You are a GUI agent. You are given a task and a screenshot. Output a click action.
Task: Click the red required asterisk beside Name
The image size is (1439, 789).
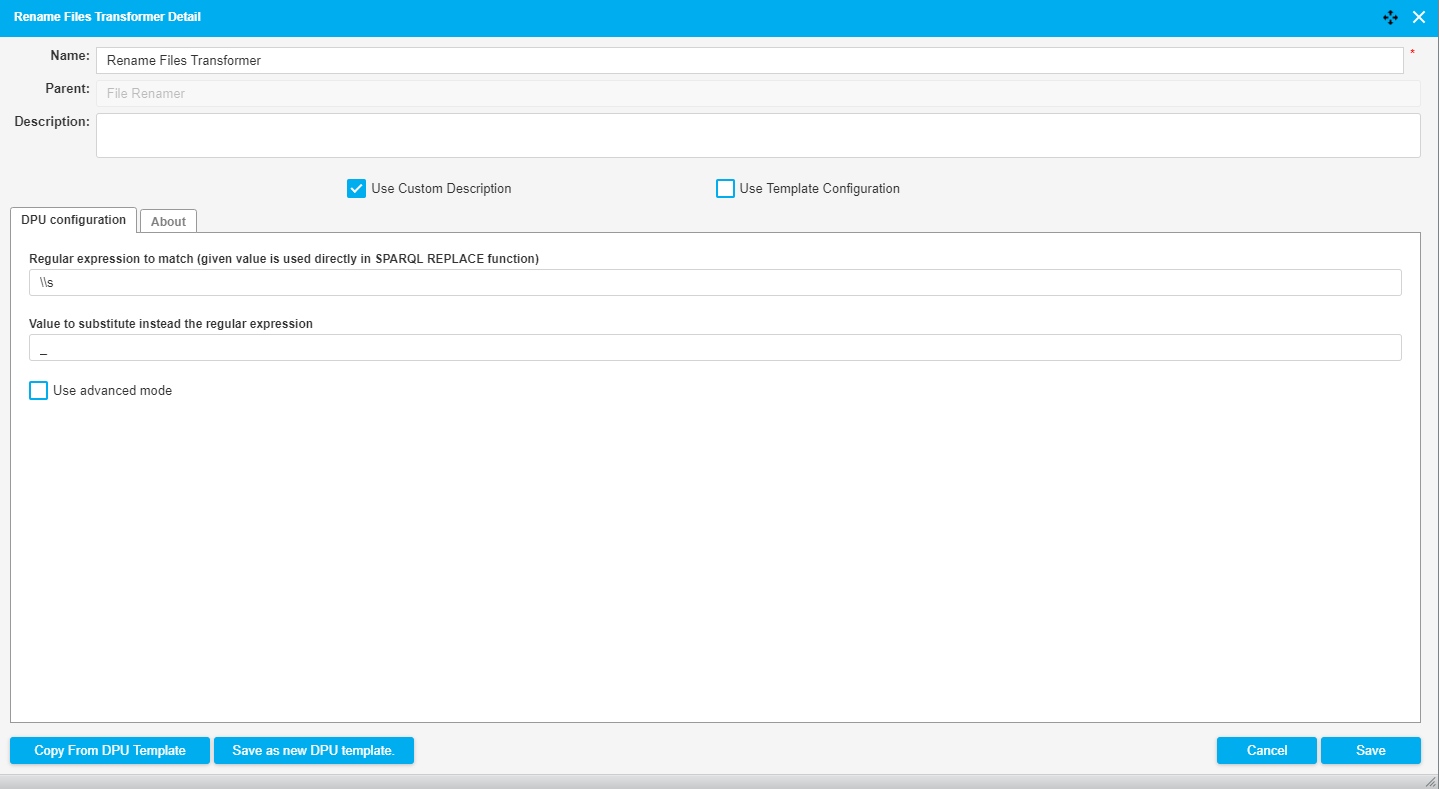1412,53
